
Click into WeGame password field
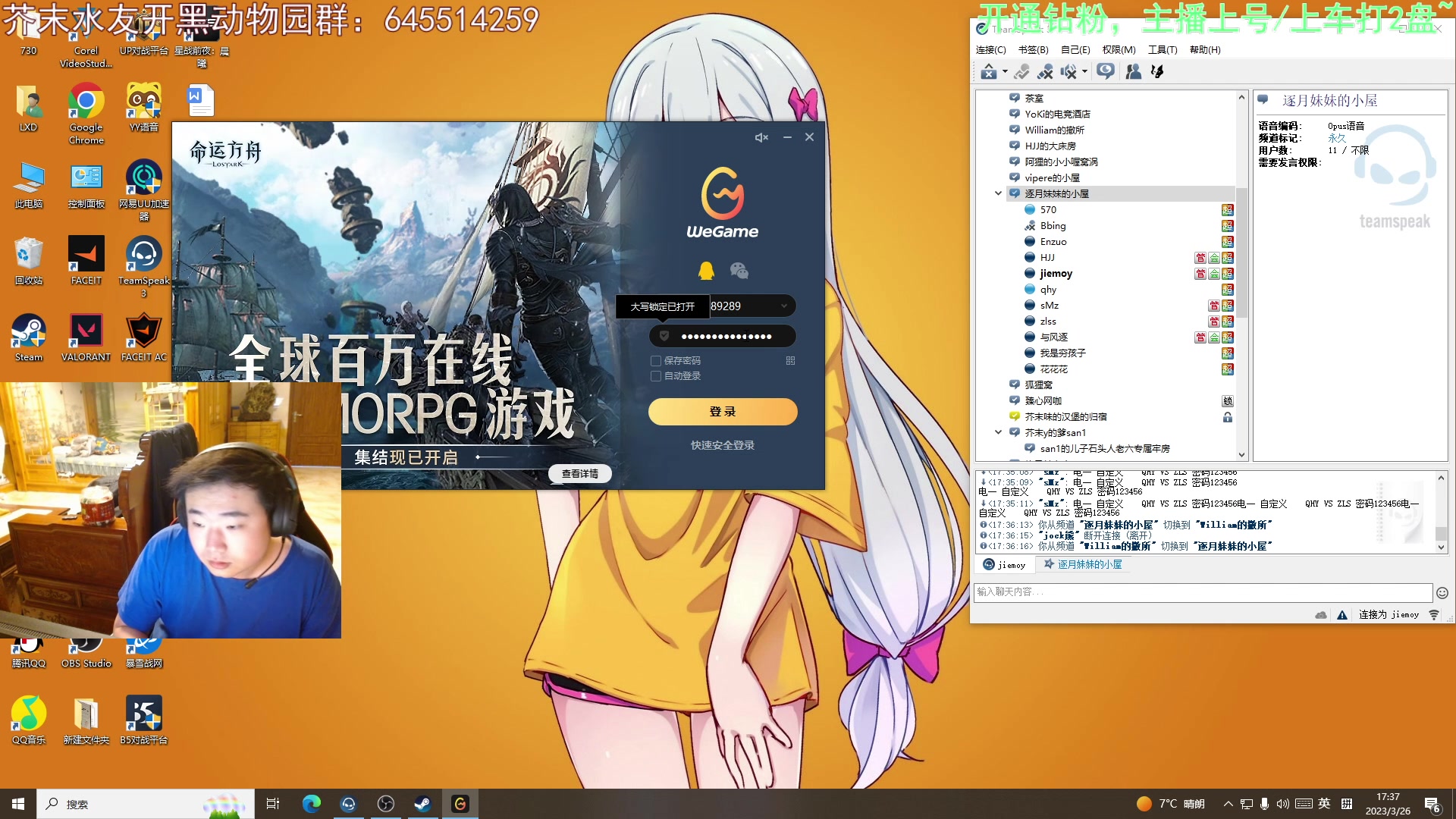[723, 336]
